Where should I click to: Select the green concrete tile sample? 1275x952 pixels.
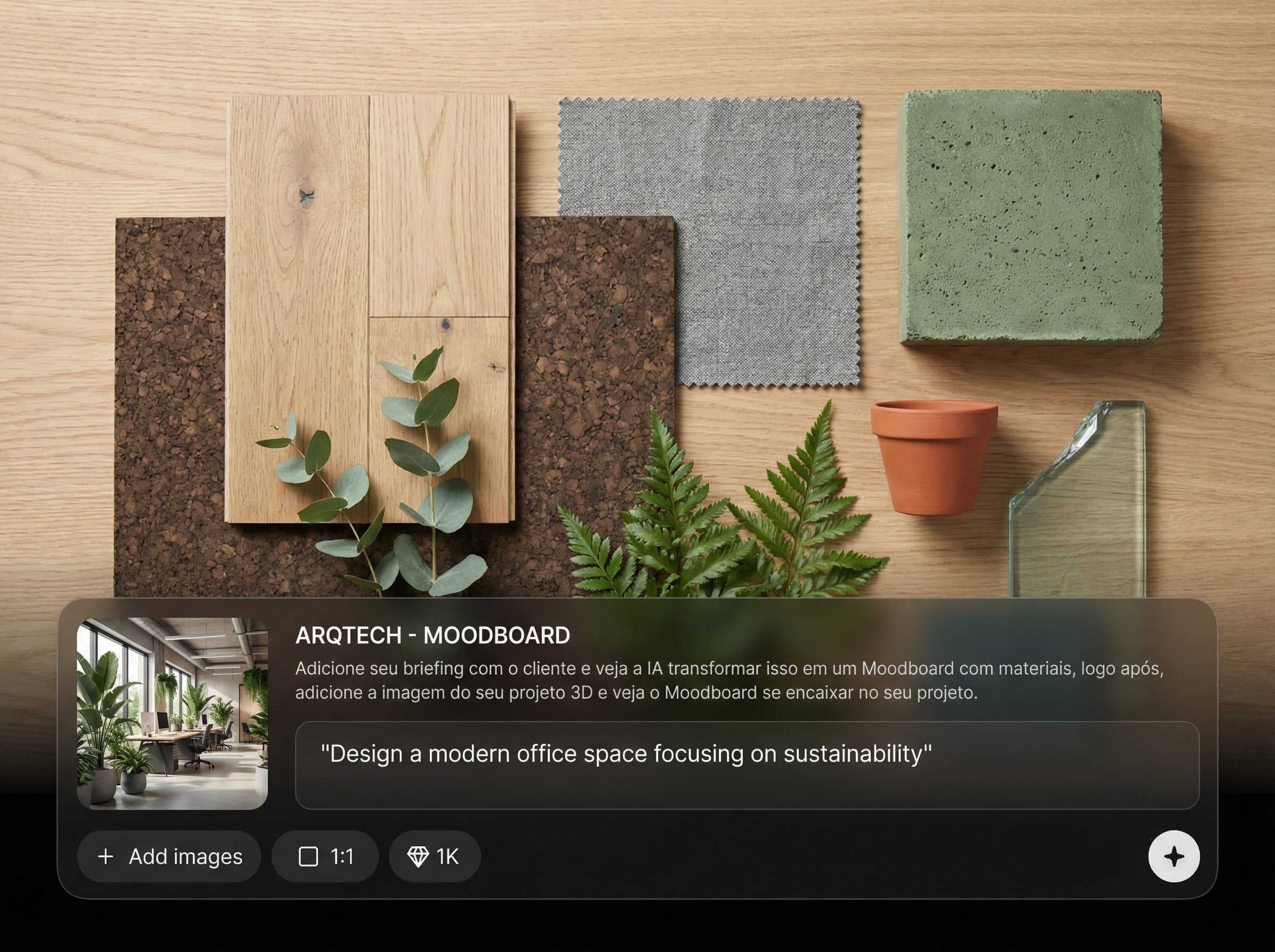click(1030, 216)
